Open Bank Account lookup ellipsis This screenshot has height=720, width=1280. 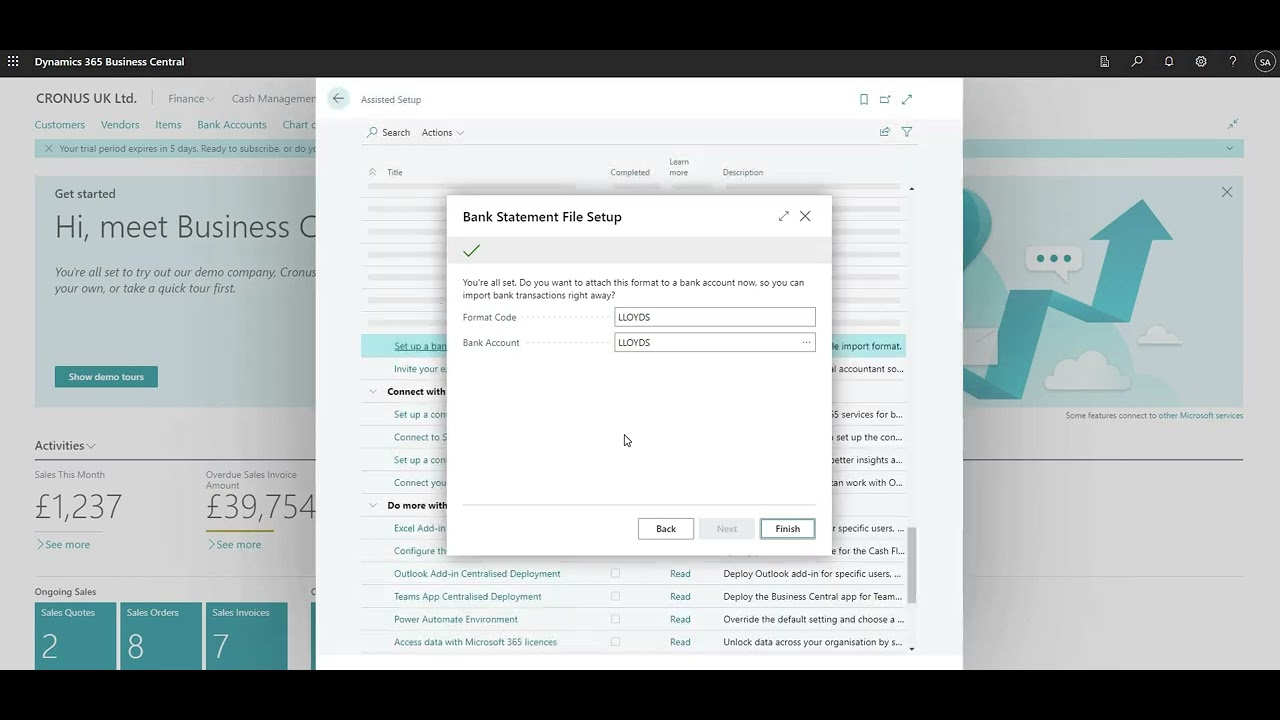(806, 343)
